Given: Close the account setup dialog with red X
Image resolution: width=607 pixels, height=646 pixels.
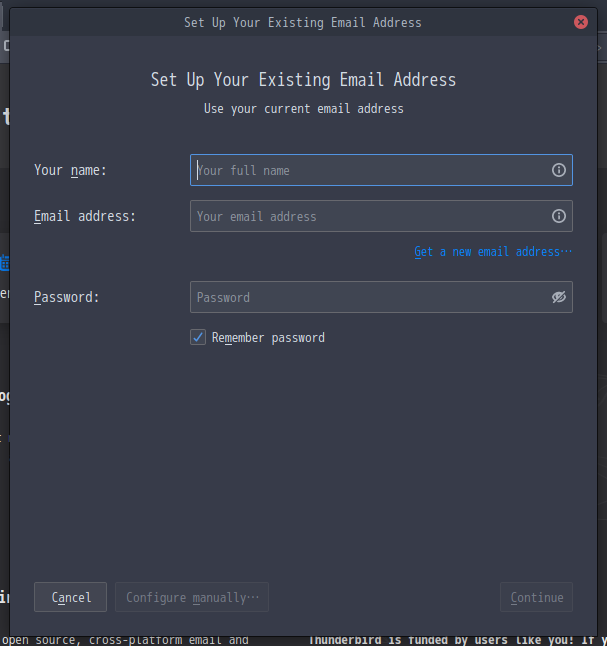Looking at the screenshot, I should pyautogui.click(x=581, y=22).
